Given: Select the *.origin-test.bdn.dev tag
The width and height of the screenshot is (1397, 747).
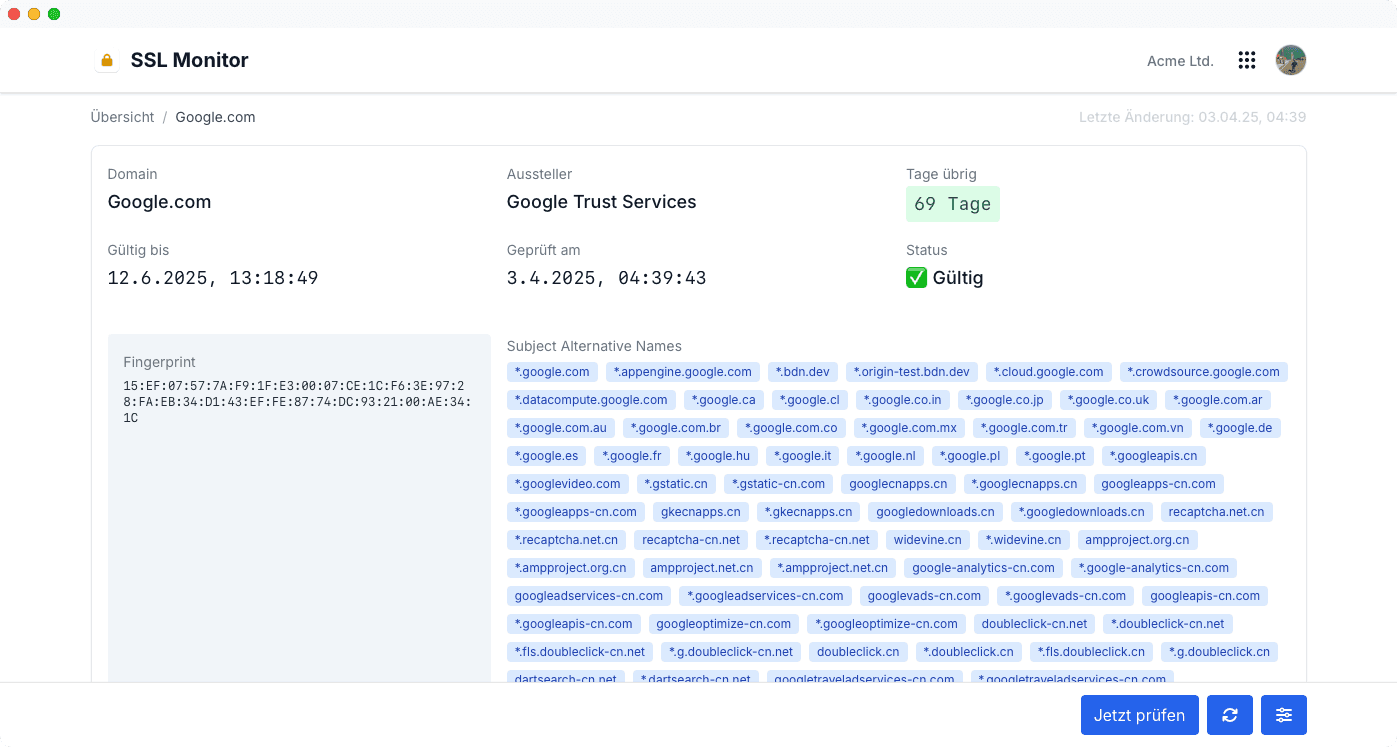Looking at the screenshot, I should (911, 372).
